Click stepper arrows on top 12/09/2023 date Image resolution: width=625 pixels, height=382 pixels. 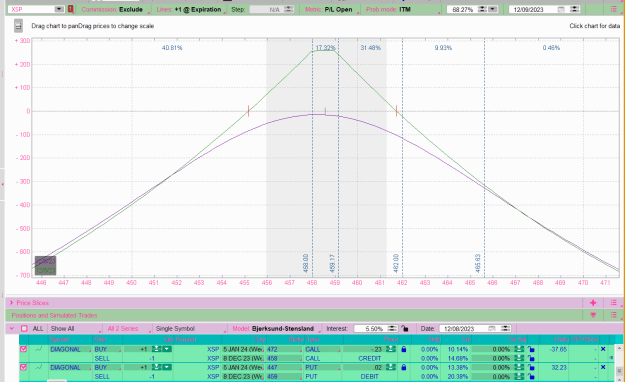tap(574, 9)
